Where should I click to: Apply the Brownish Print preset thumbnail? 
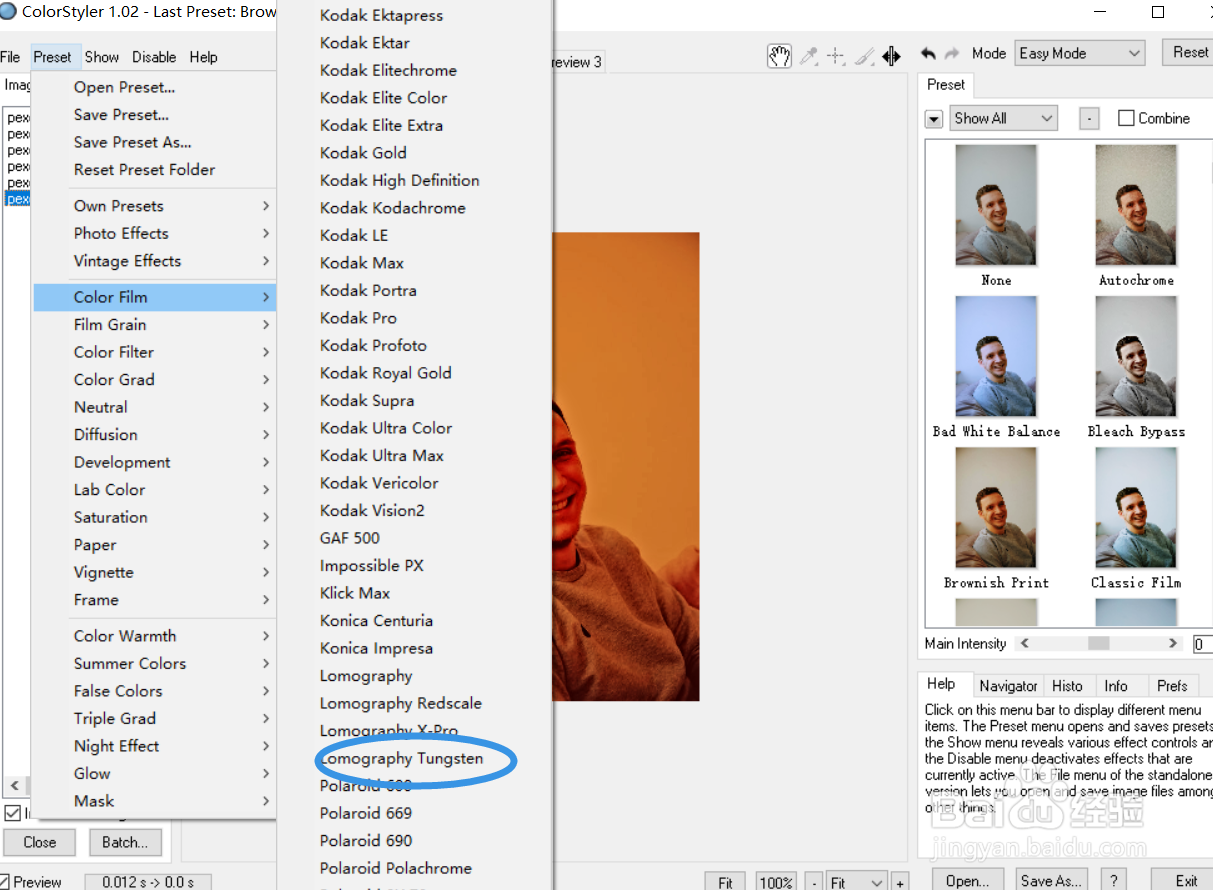click(996, 508)
